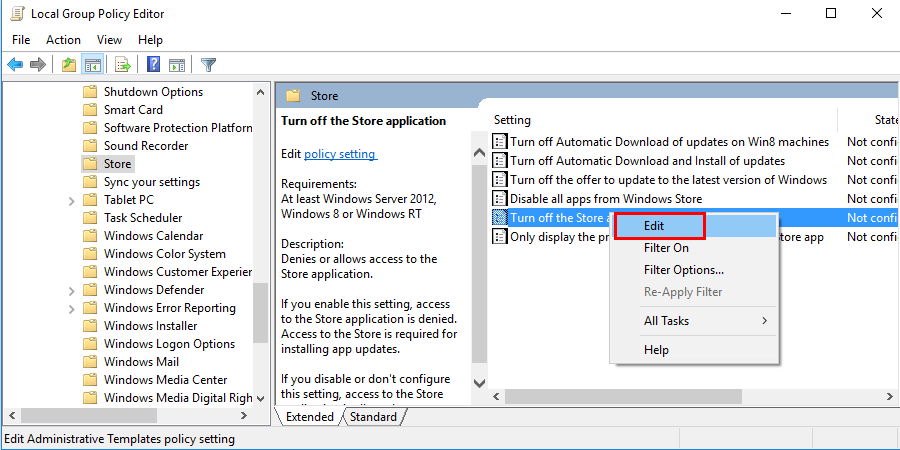The width and height of the screenshot is (900, 450).
Task: Choose Filter On in the context menu
Action: point(694,248)
